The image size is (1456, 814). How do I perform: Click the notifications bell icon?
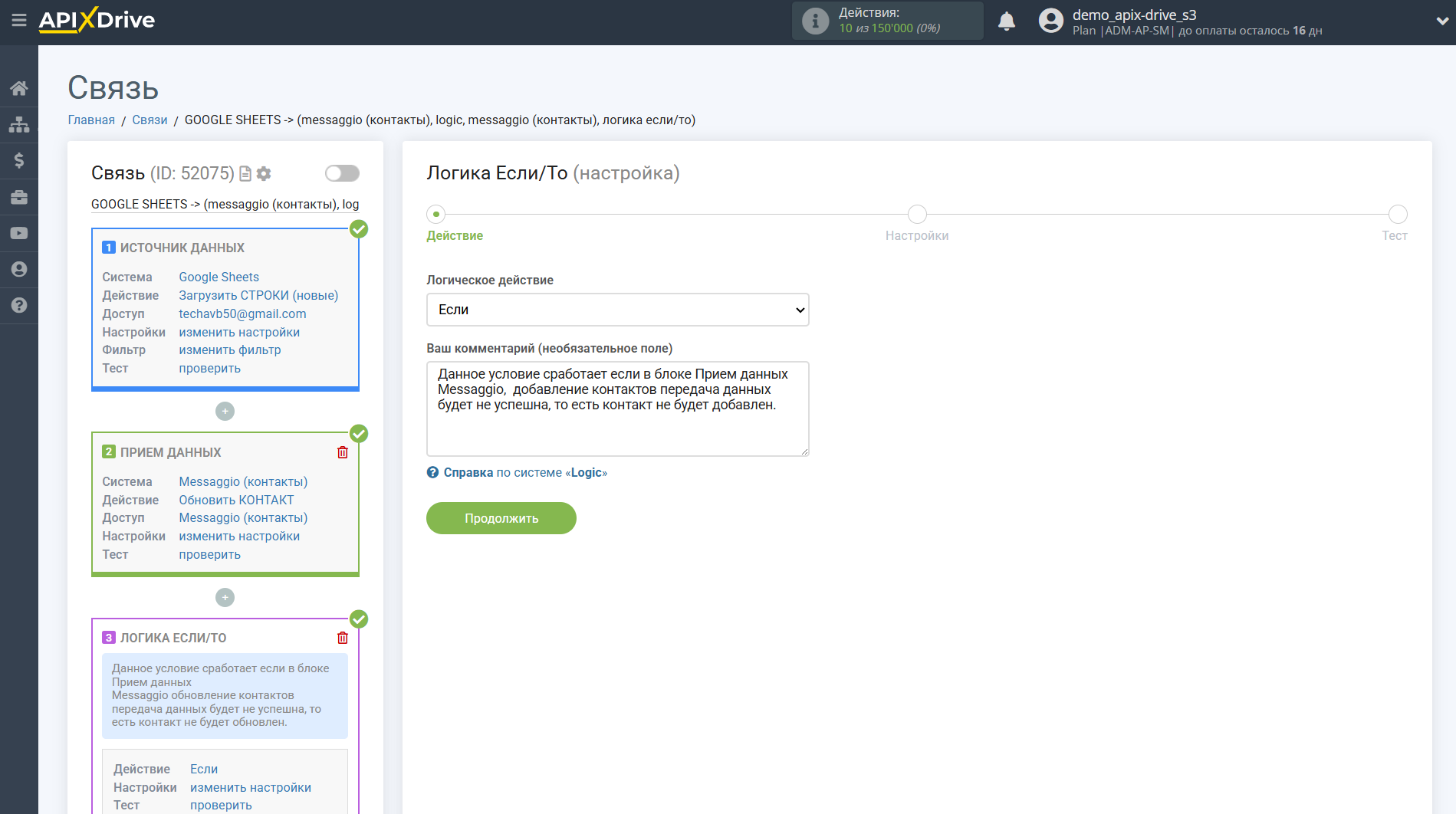(x=1006, y=21)
